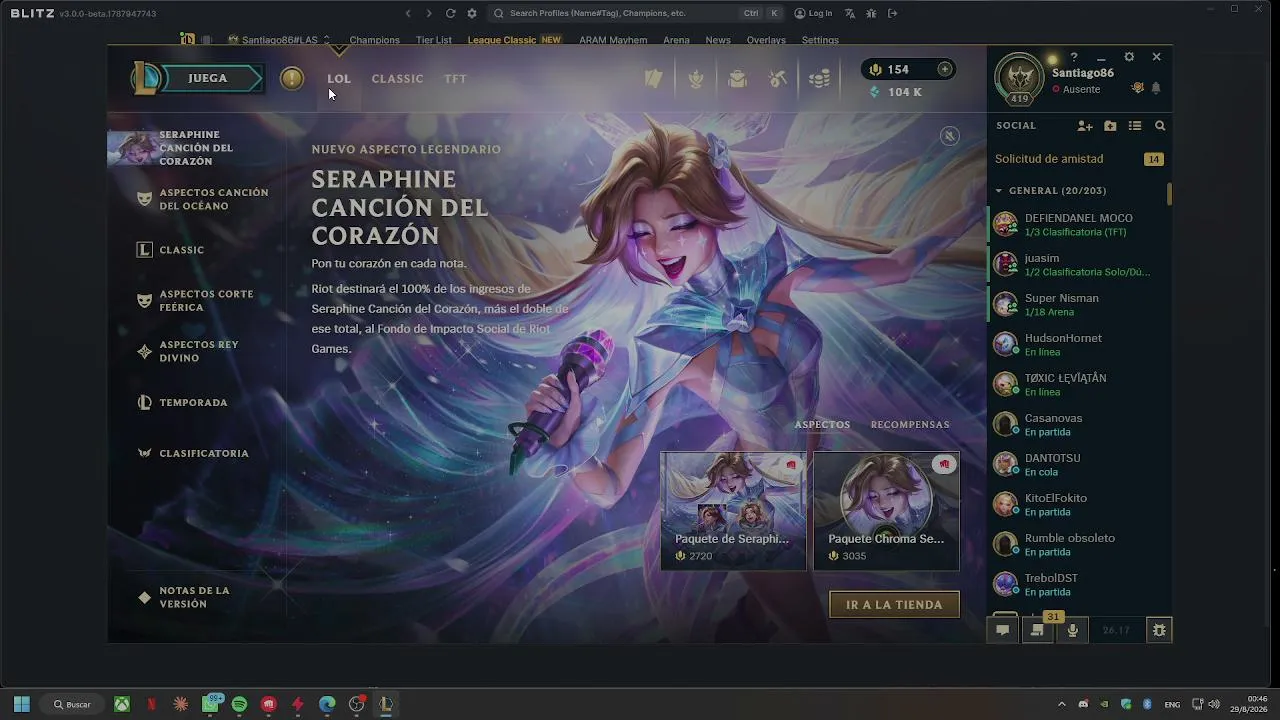Viewport: 1280px width, 720px height.
Task: Change the Ausente status indicator
Action: tap(1076, 89)
